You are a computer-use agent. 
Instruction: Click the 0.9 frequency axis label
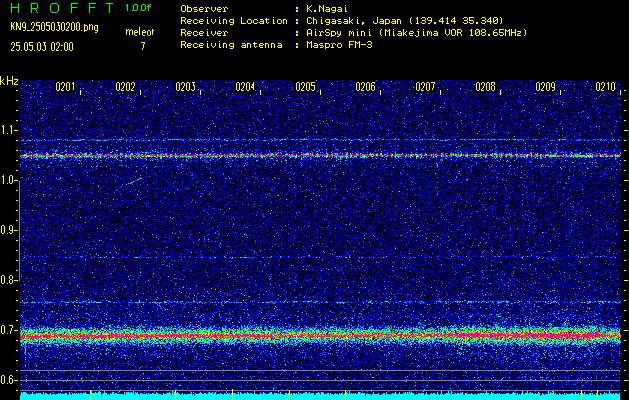tap(8, 230)
